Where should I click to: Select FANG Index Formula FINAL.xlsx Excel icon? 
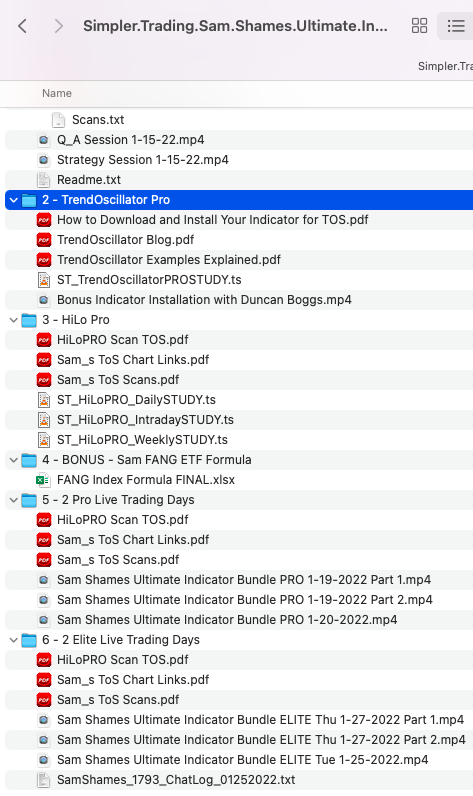[x=43, y=480]
